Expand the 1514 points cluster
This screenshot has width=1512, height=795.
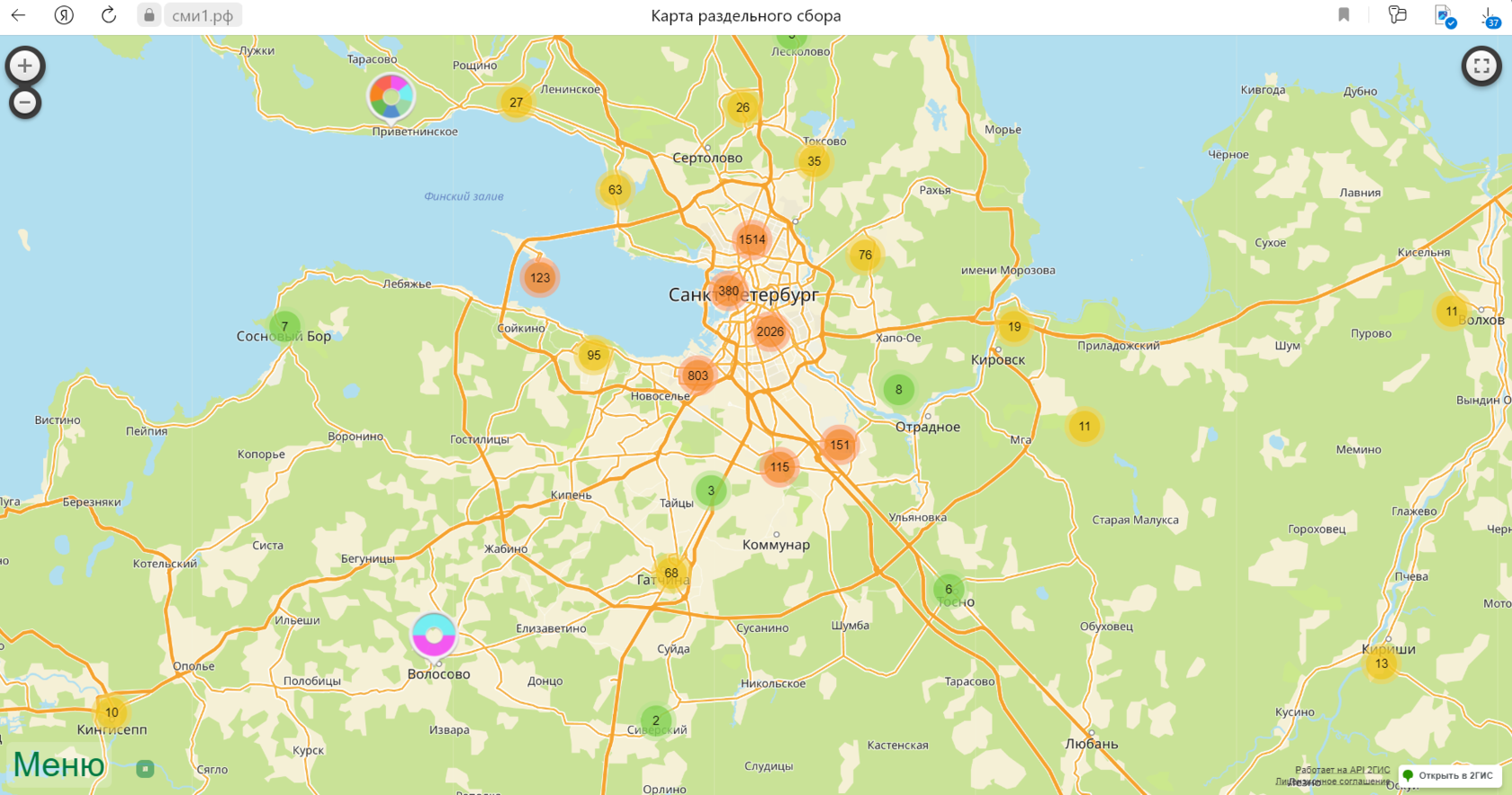tap(751, 239)
